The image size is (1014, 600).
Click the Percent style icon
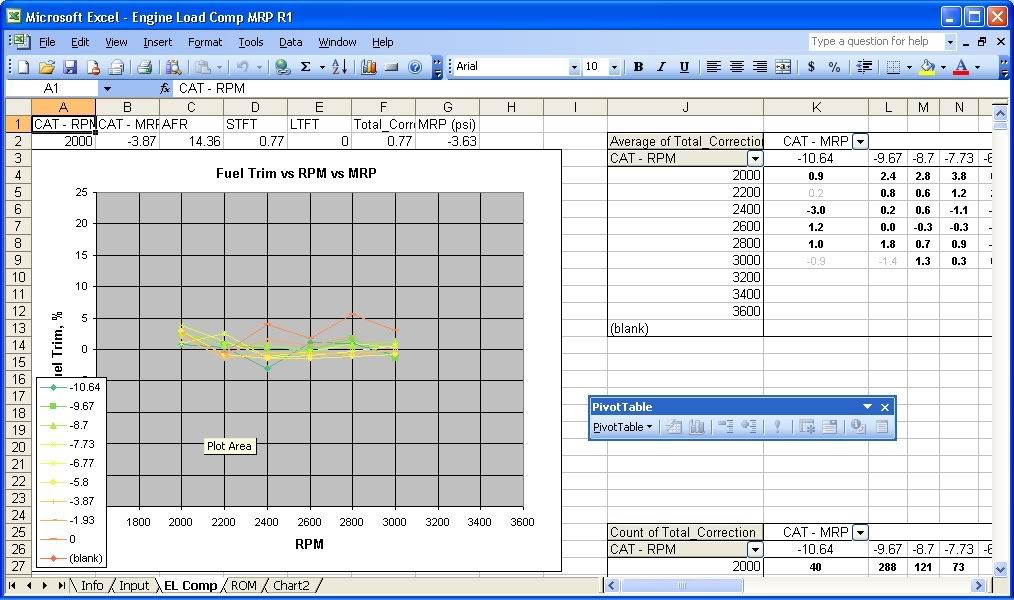834,67
